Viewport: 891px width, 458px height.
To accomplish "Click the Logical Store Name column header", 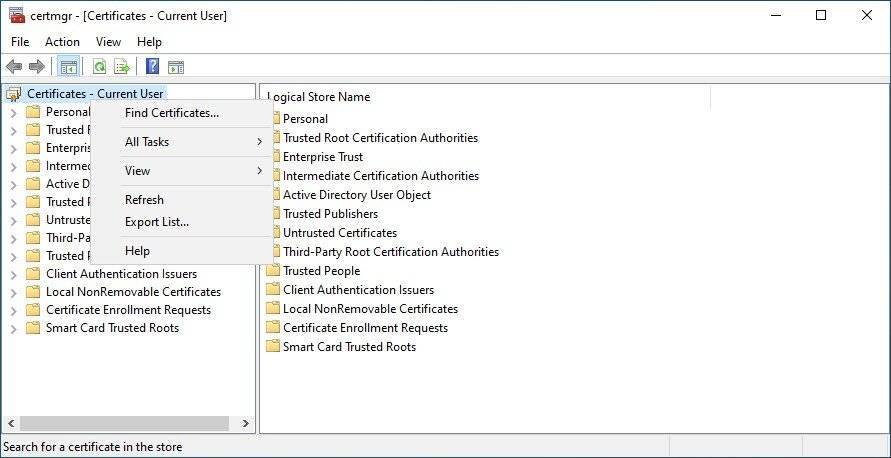I will (x=320, y=97).
